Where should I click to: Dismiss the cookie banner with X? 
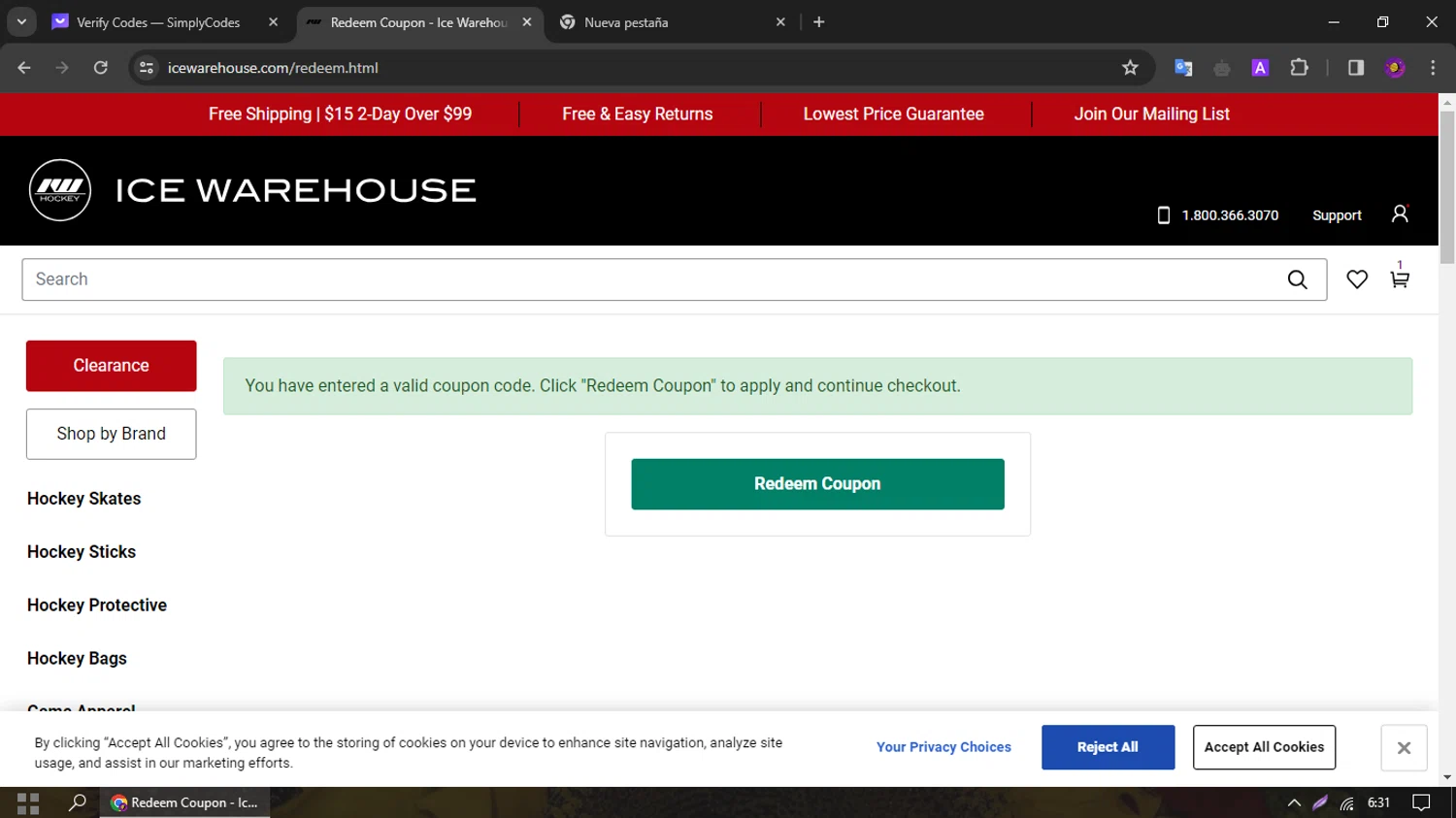[1404, 748]
